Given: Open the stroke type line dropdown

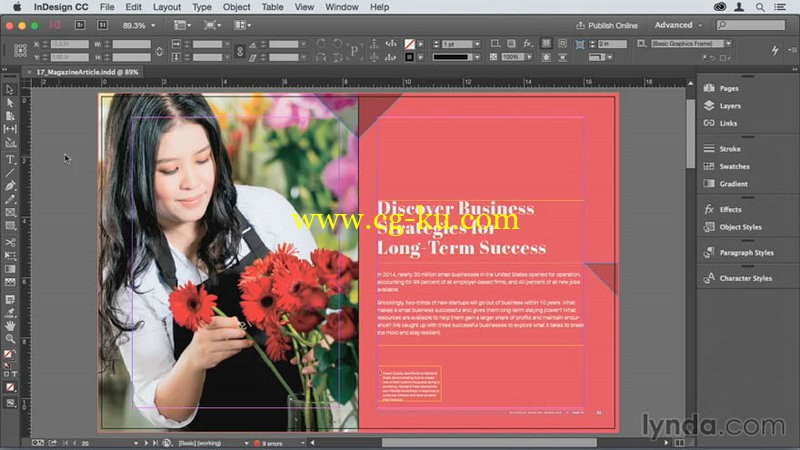Looking at the screenshot, I should tap(477, 57).
